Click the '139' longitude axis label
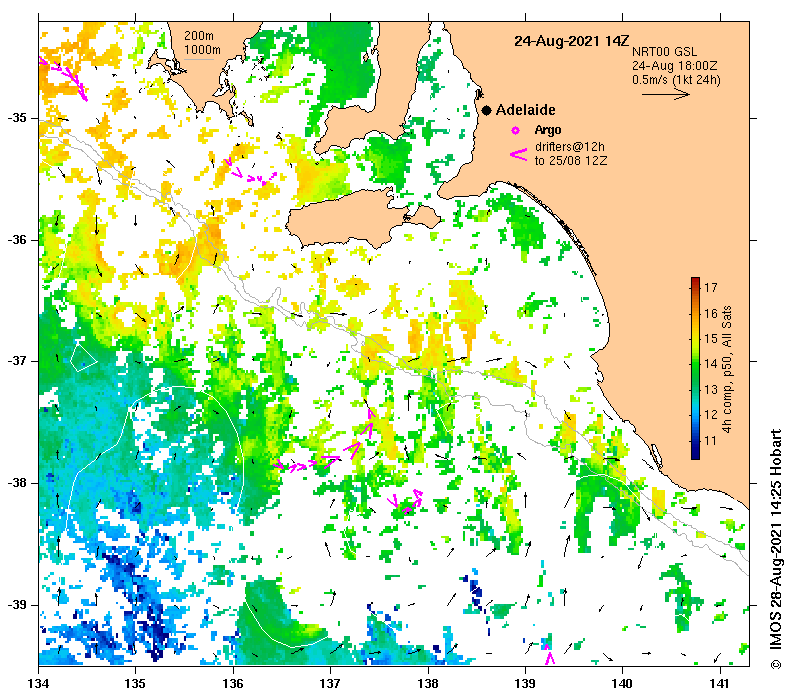 pos(525,684)
